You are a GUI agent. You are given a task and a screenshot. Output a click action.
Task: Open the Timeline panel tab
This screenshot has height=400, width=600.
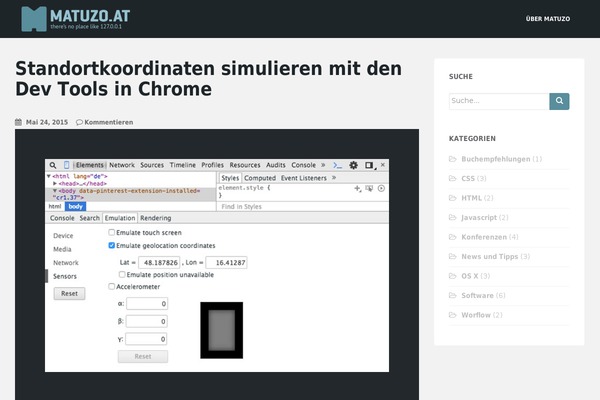tap(183, 165)
